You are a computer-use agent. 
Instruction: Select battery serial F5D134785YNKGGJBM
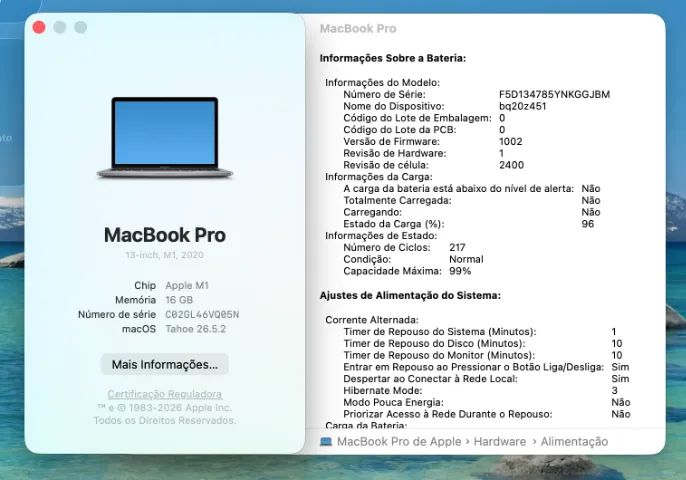tap(554, 95)
